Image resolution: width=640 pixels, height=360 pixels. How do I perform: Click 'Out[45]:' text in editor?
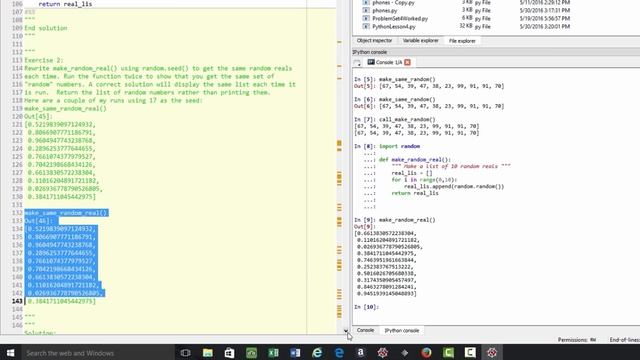coord(38,117)
